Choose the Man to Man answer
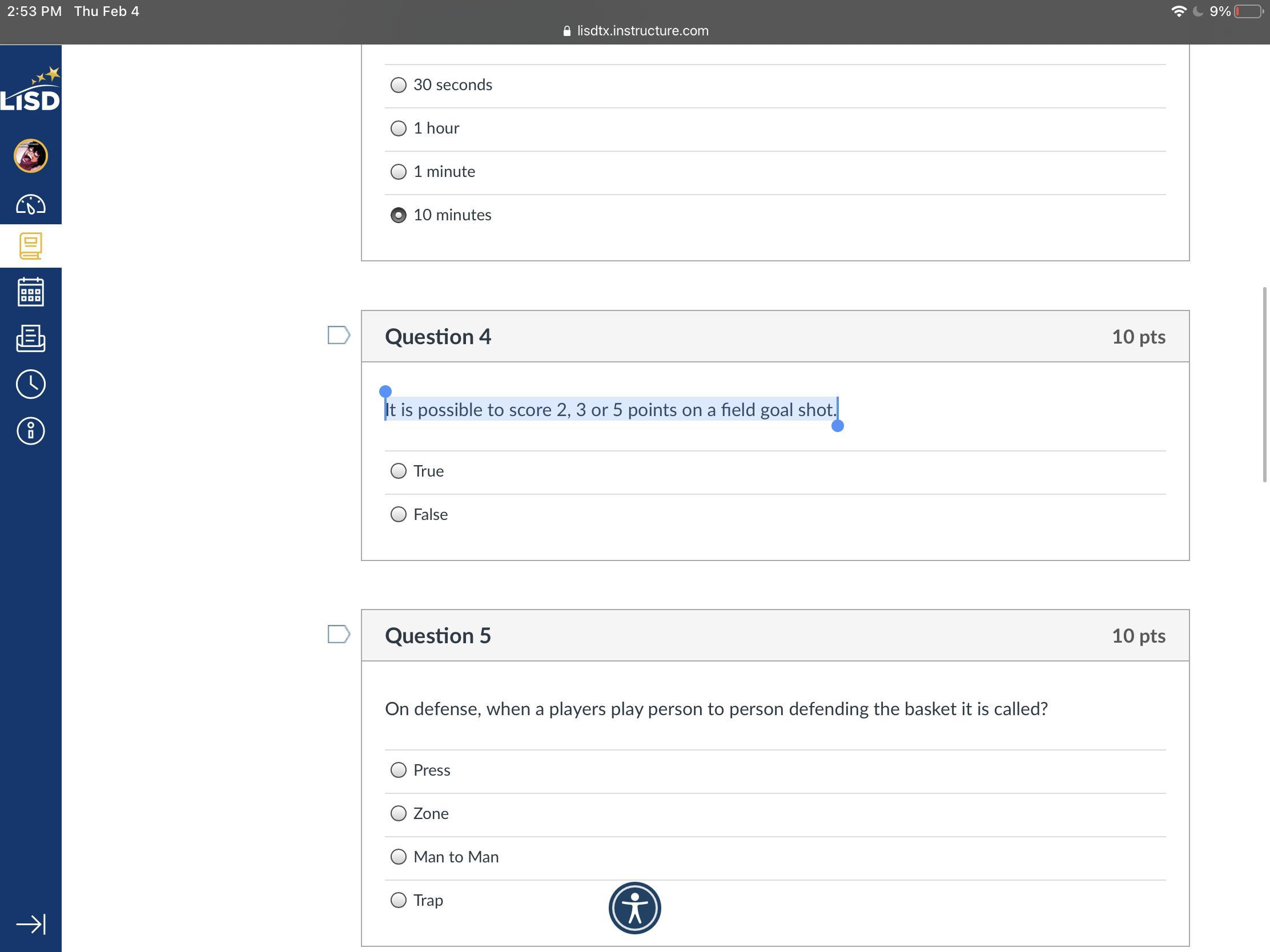 point(398,857)
